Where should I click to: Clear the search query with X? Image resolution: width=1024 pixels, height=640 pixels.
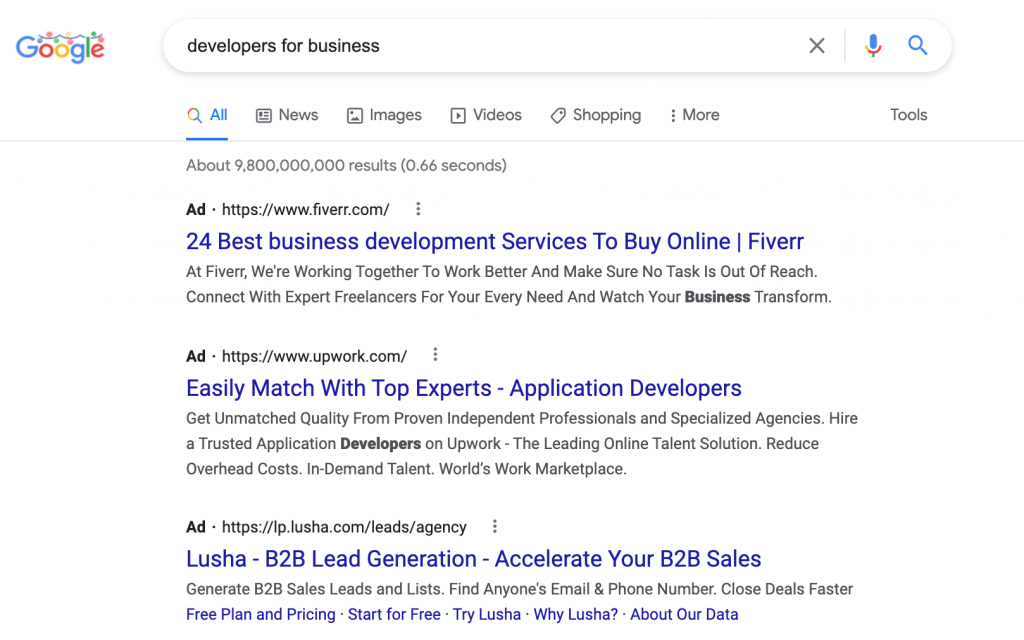click(816, 46)
